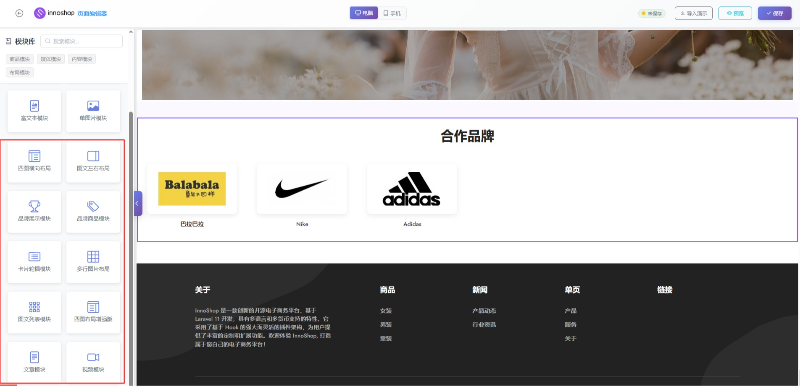Image resolution: width=800 pixels, height=386 pixels.
Task: Filter by 布局模块 tag on second row
Action: click(x=20, y=72)
